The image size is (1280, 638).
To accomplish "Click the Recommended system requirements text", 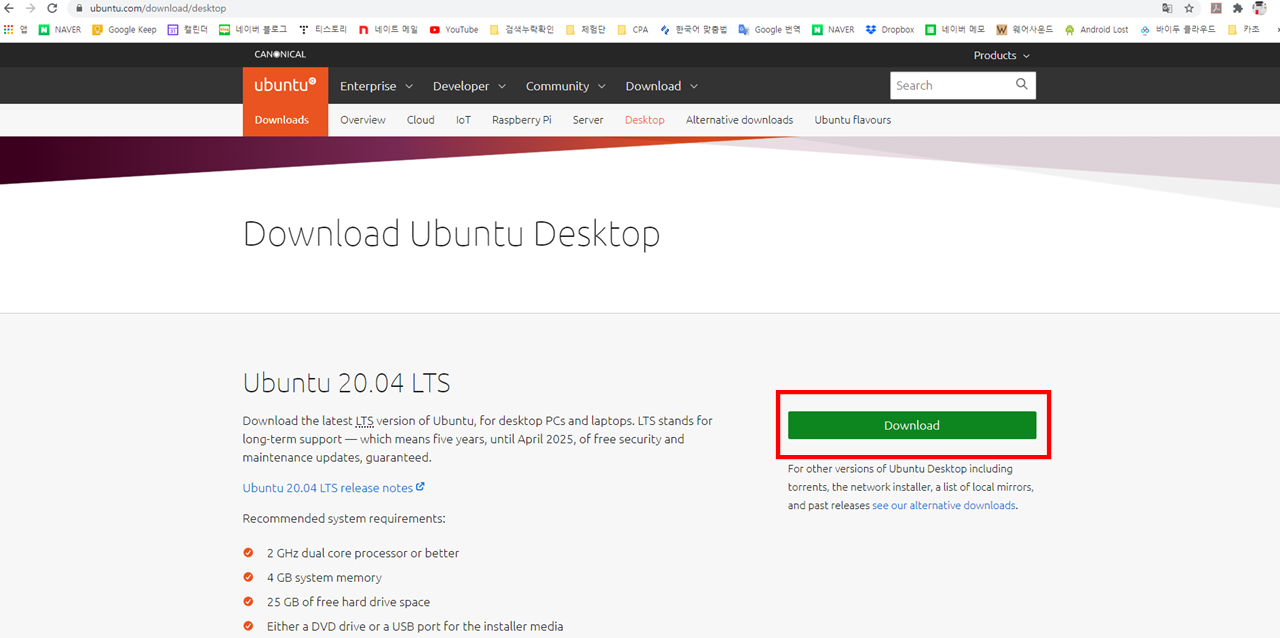I will pyautogui.click(x=344, y=519).
